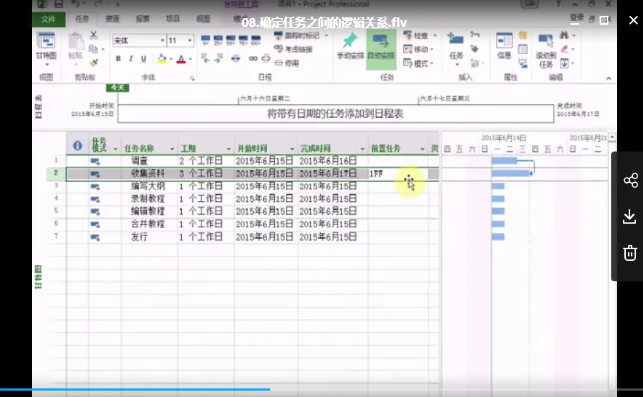Click the trash delete icon
643x397 pixels.
pyautogui.click(x=630, y=253)
